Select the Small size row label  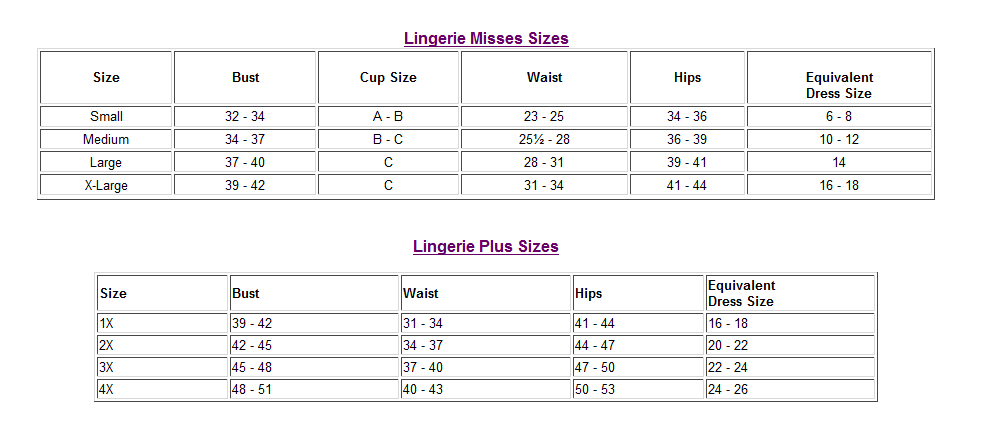coord(106,116)
